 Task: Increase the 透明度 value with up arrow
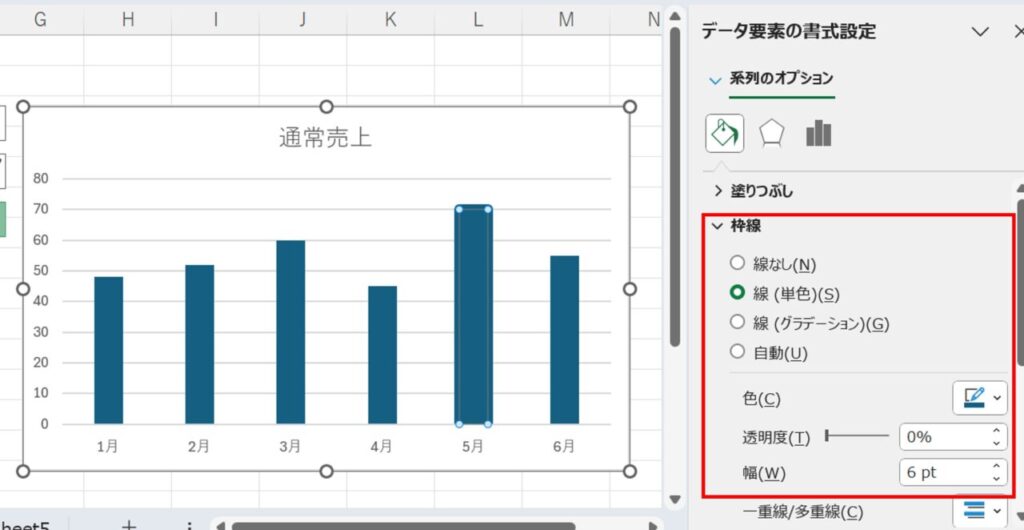point(996,431)
